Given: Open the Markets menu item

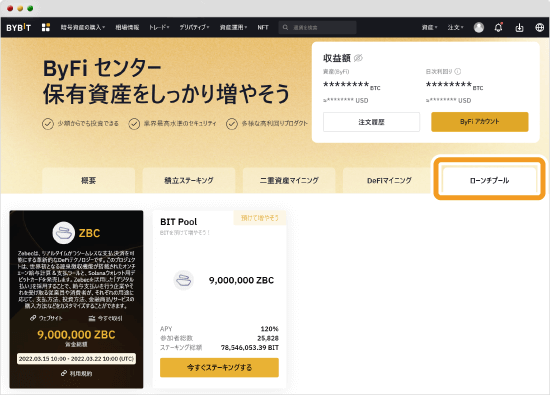Looking at the screenshot, I should (127, 27).
